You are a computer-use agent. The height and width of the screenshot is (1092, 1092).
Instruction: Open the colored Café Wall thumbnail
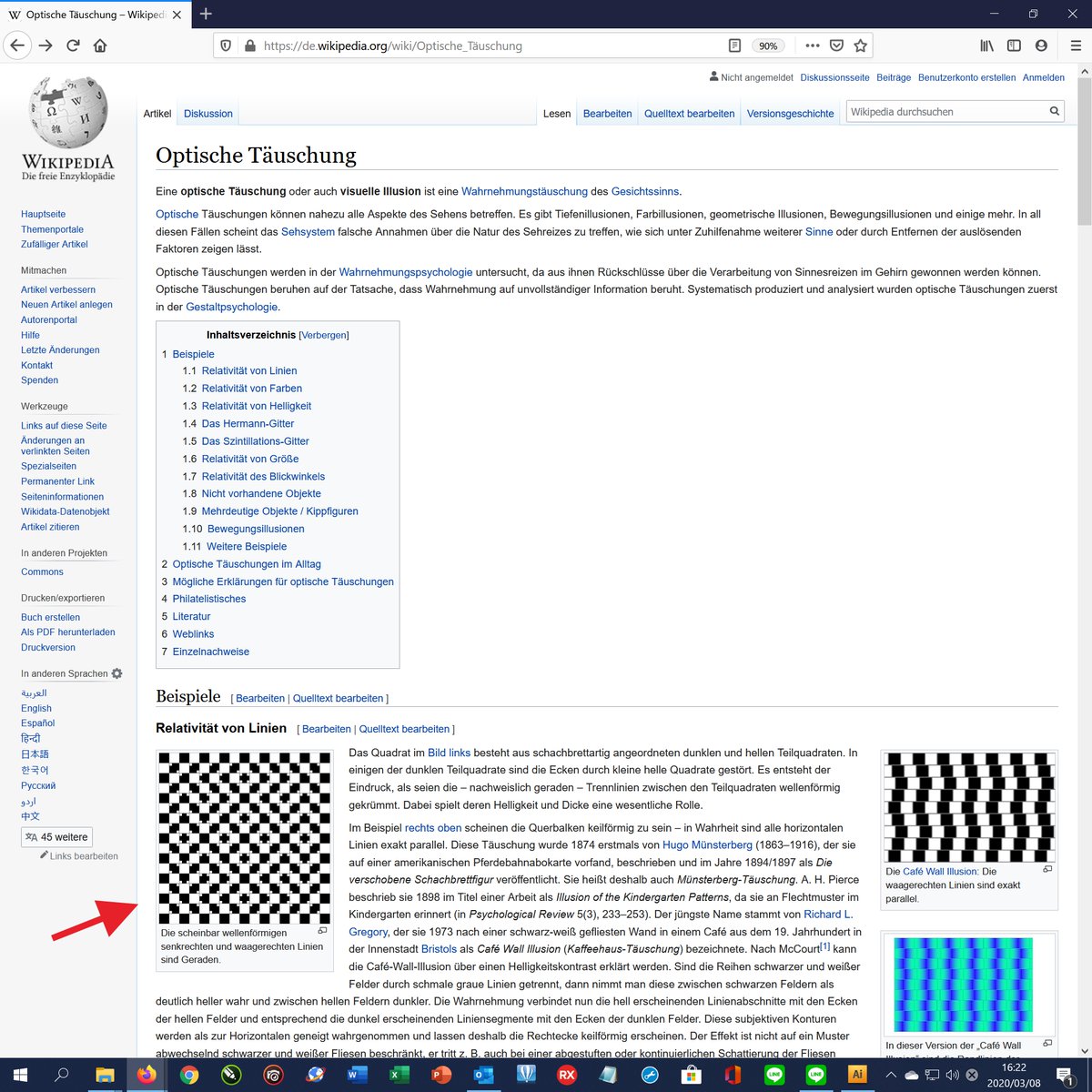pyautogui.click(x=963, y=984)
